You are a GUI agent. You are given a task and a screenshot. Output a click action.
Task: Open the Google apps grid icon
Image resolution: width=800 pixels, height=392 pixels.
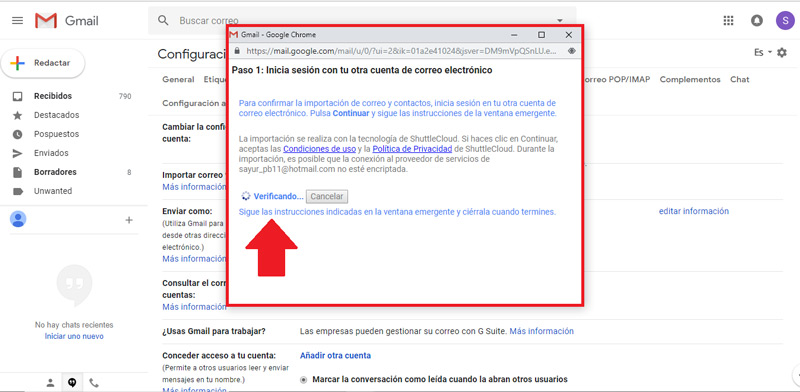click(729, 20)
